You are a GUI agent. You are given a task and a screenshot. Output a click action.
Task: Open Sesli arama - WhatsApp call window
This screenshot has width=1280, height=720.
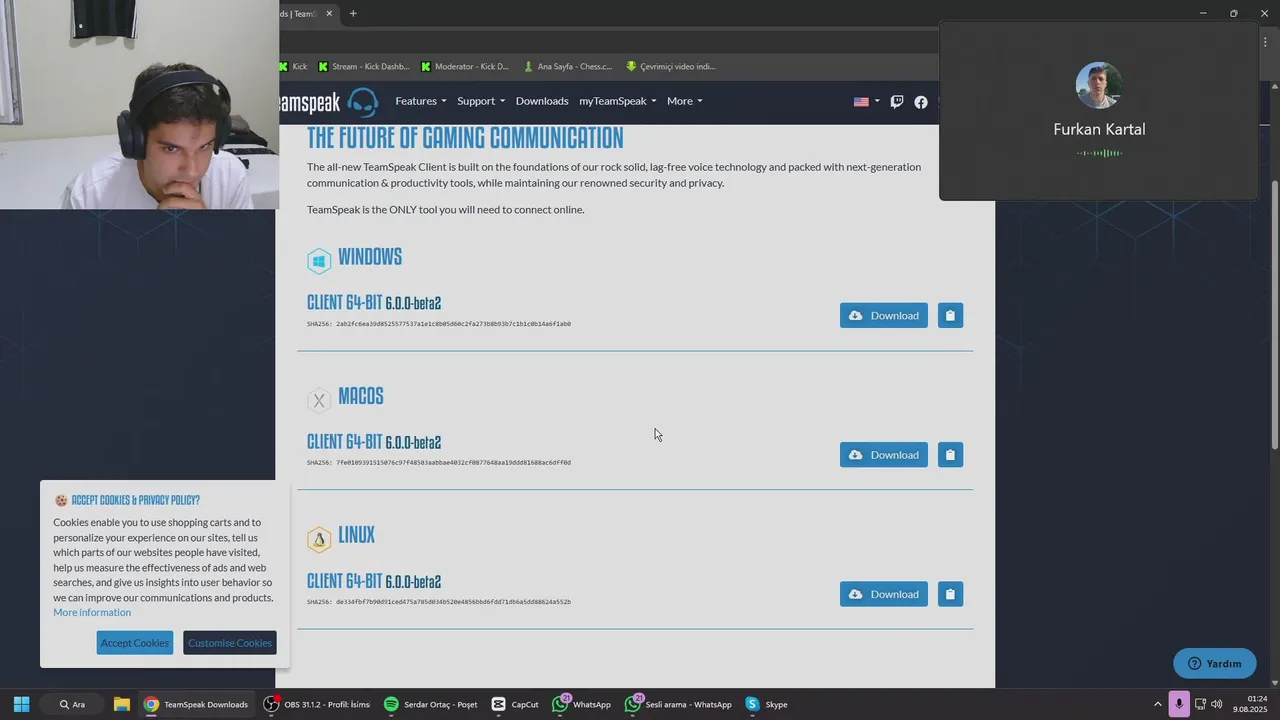678,704
